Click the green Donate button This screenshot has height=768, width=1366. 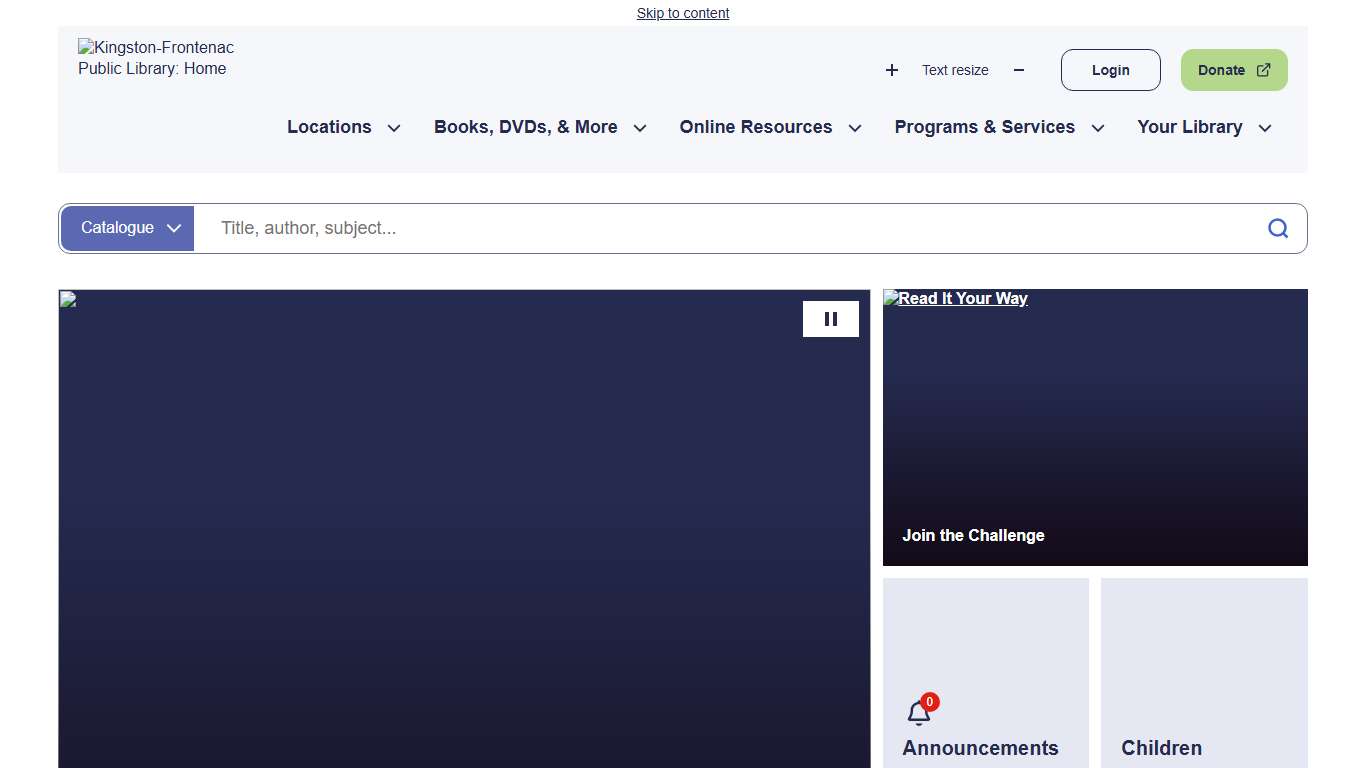pos(1233,70)
